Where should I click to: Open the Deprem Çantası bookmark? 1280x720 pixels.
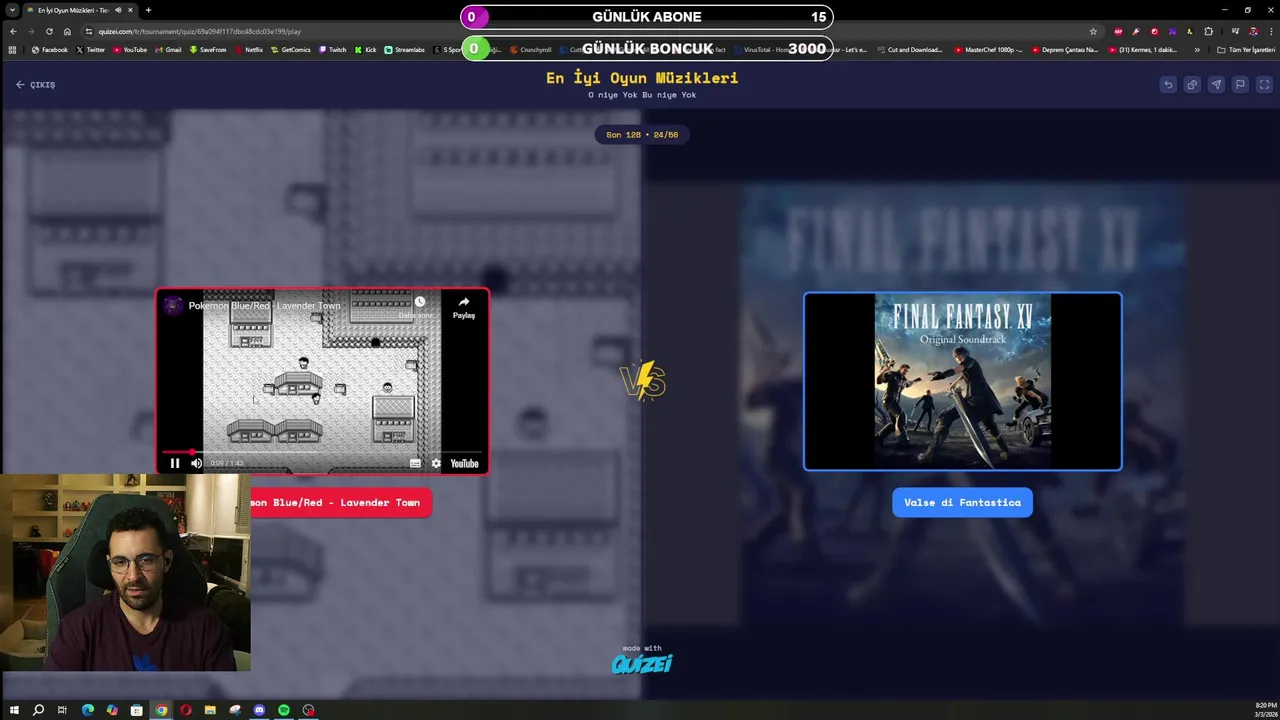tap(1064, 50)
